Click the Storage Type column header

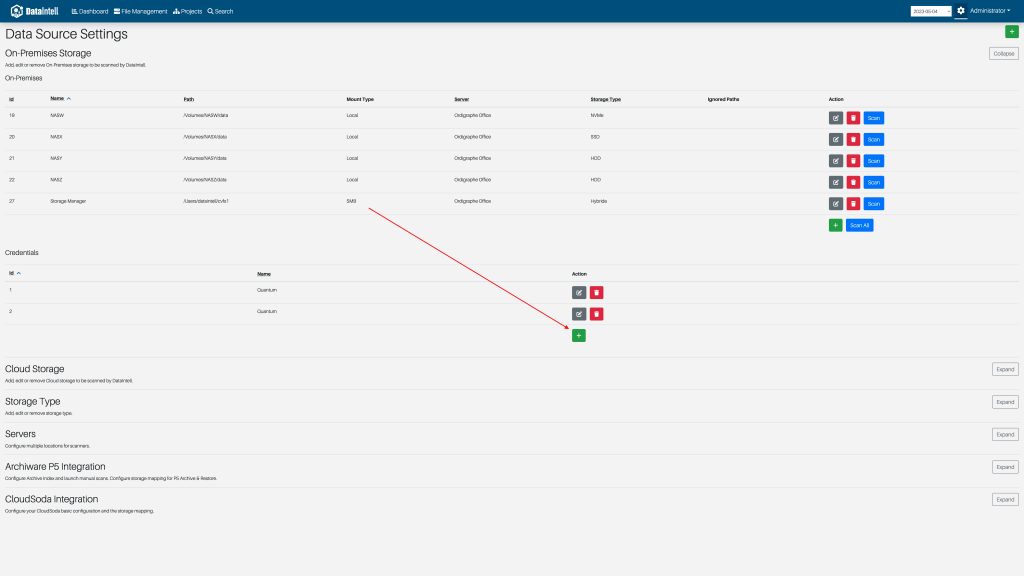click(x=605, y=99)
